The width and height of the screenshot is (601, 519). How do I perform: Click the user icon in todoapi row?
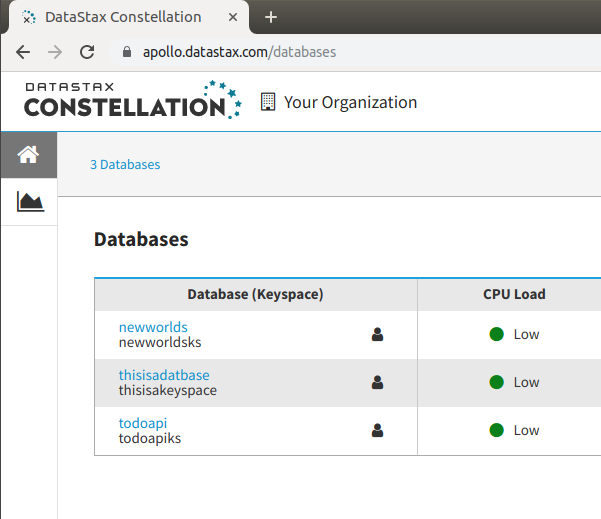(377, 430)
